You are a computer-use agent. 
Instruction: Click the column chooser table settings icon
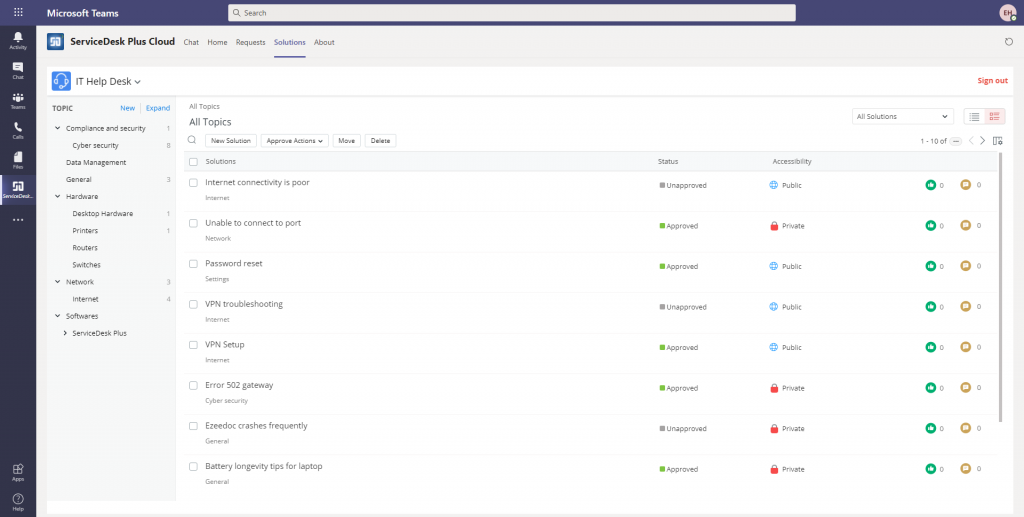pos(997,141)
